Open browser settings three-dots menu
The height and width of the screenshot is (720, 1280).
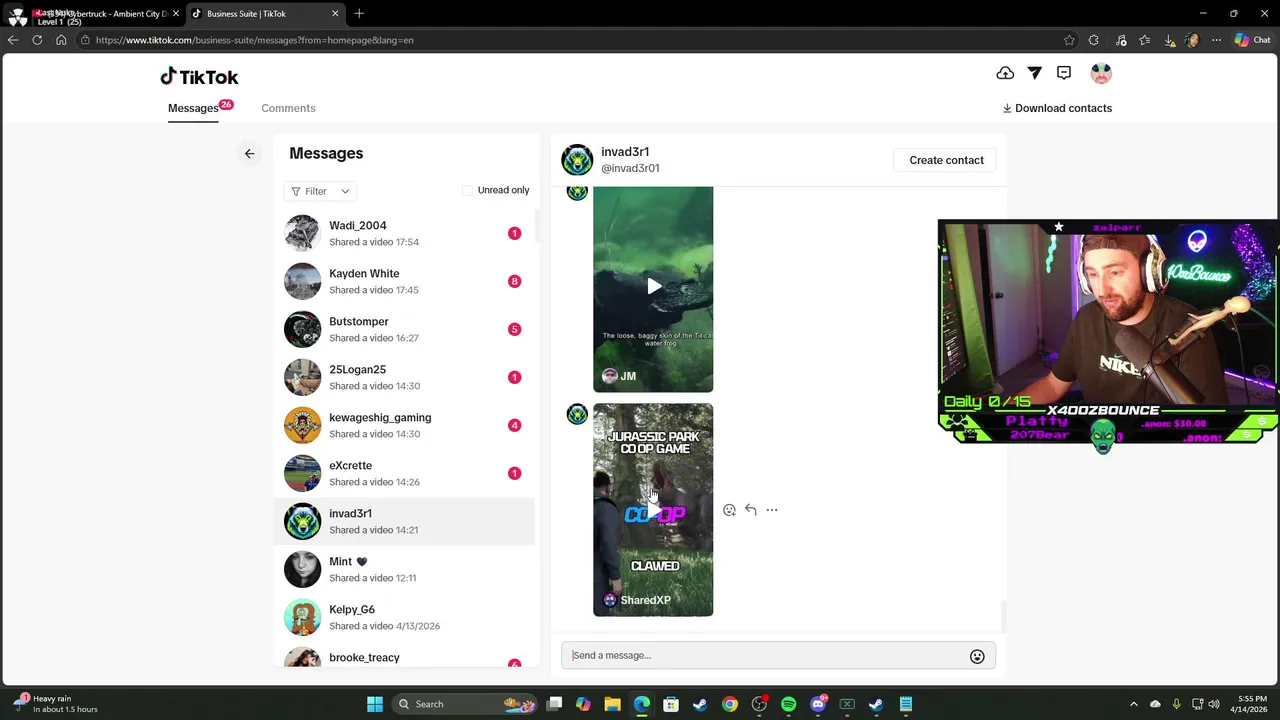coord(1216,40)
